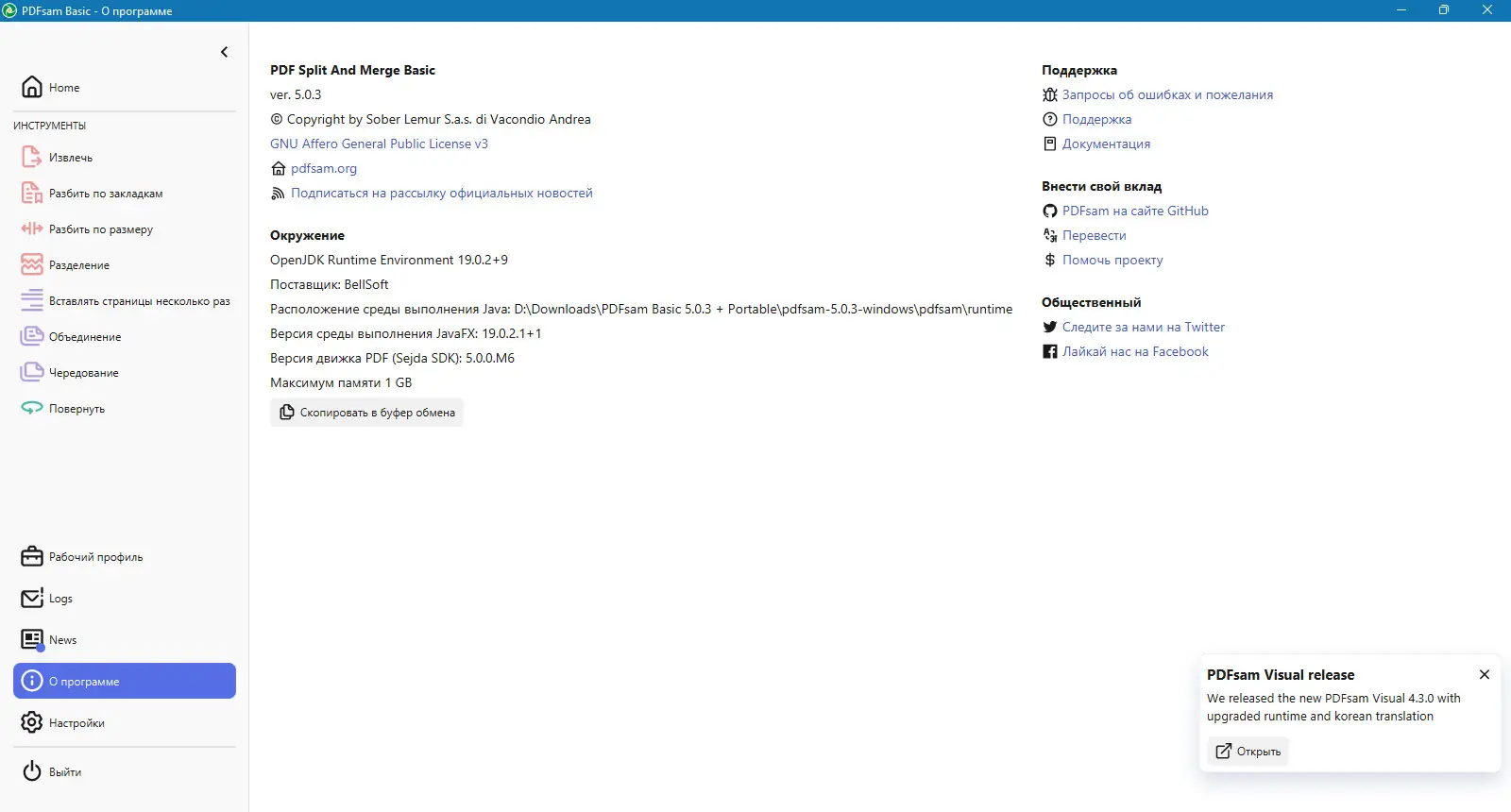Screen dimensions: 1511x812
Task: Open Лайкай нас на Facebook link
Action: (1135, 351)
